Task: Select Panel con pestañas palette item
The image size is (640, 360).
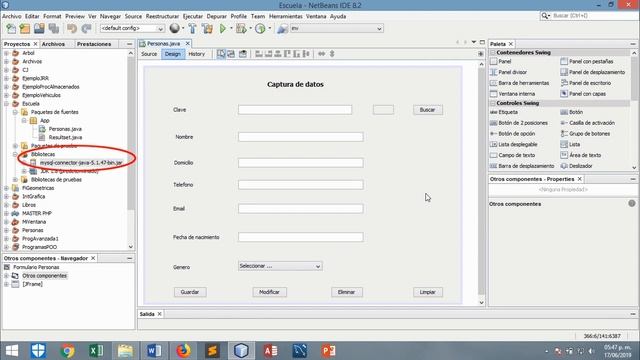Action: pos(587,61)
